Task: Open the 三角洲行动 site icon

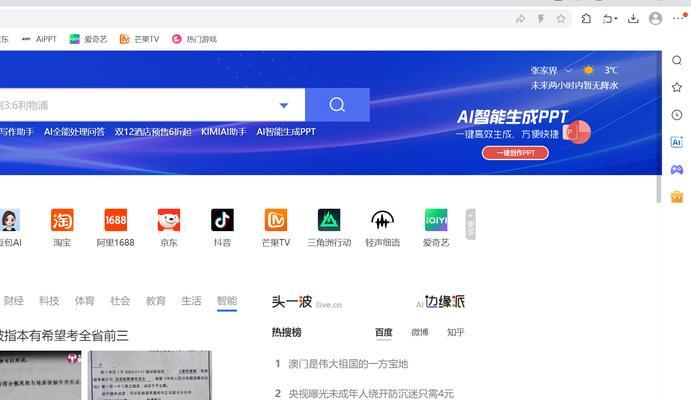Action: (x=329, y=220)
